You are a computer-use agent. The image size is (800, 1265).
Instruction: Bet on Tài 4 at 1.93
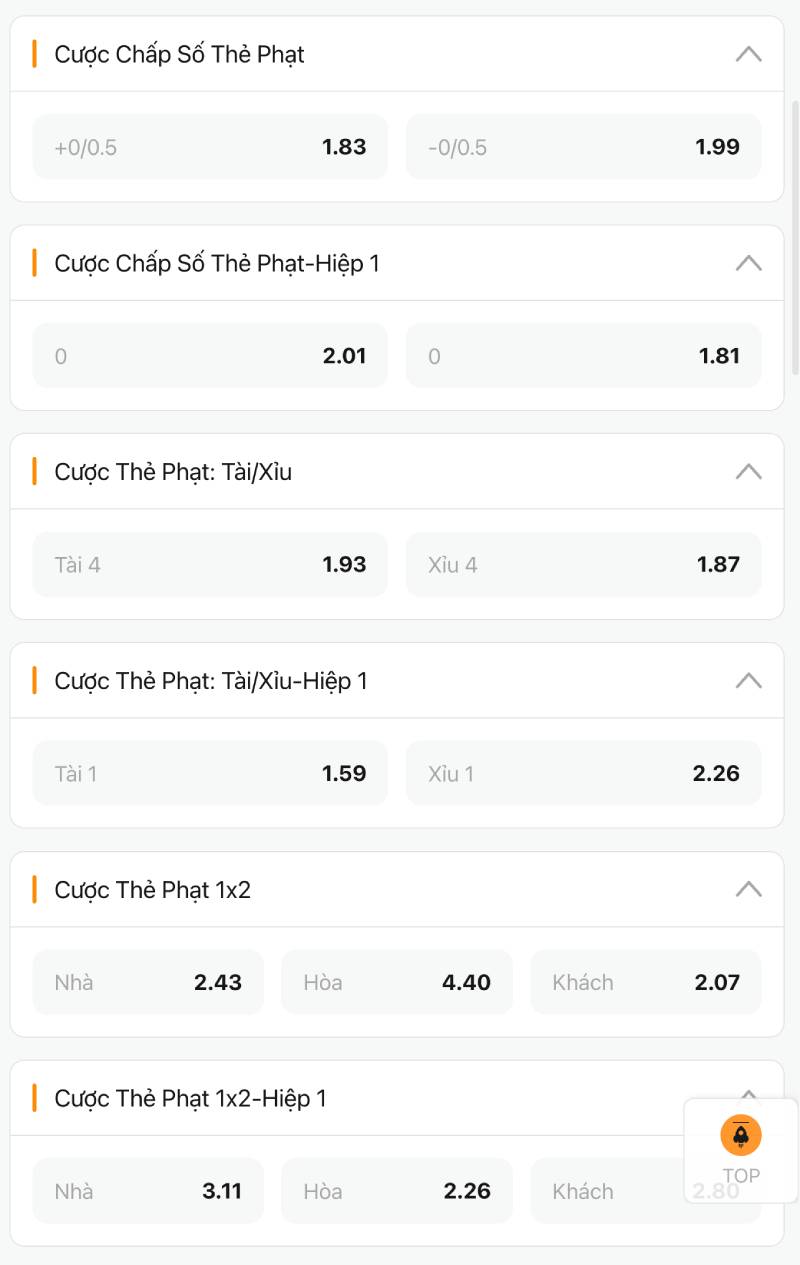click(210, 565)
